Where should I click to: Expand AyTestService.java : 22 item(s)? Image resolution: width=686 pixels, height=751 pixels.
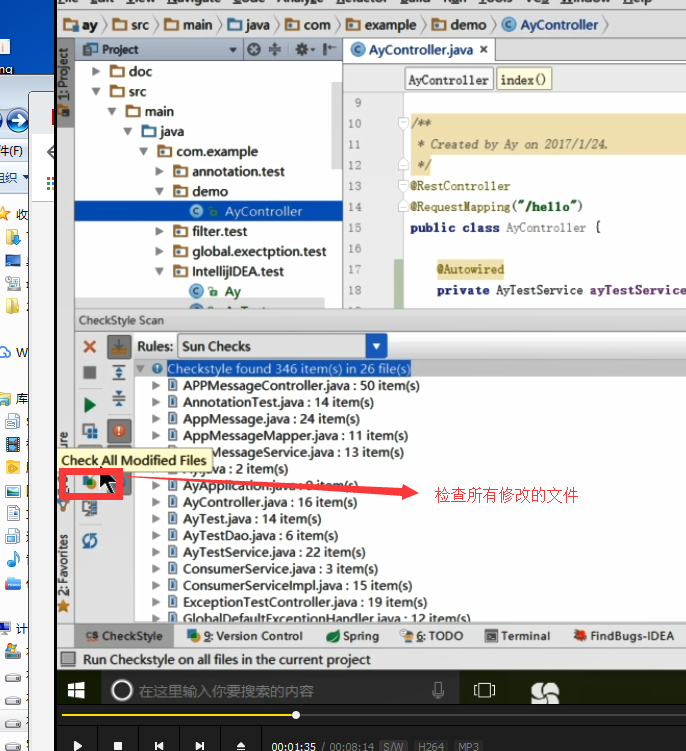(156, 552)
